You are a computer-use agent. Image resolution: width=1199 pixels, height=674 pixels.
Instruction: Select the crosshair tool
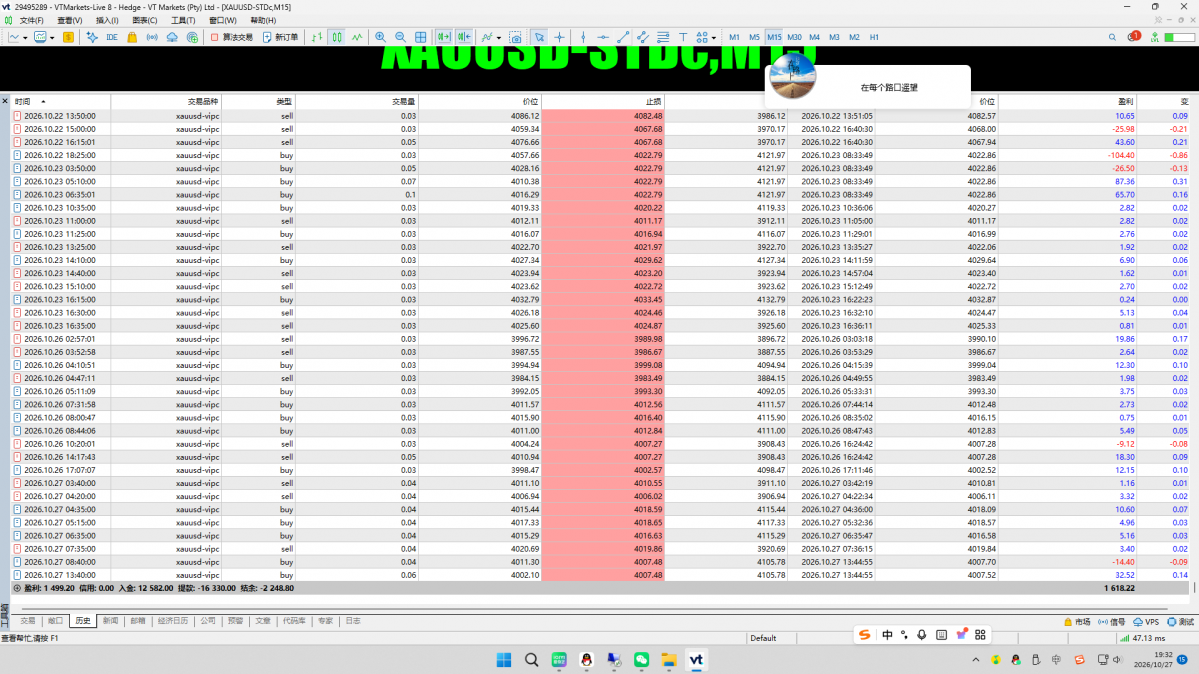[x=560, y=37]
